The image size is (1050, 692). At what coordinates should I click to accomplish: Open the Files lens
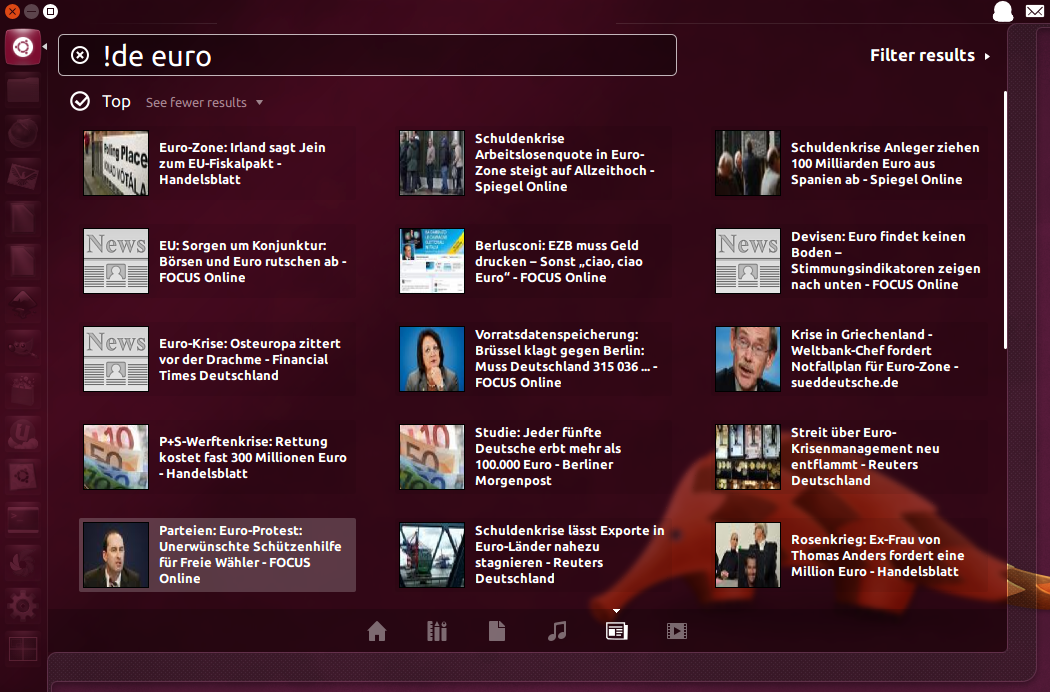point(497,631)
